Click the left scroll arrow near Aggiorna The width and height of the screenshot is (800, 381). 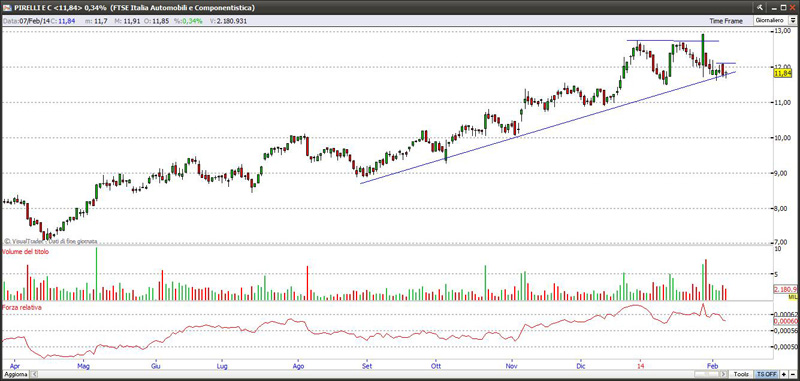pyautogui.click(x=35, y=375)
